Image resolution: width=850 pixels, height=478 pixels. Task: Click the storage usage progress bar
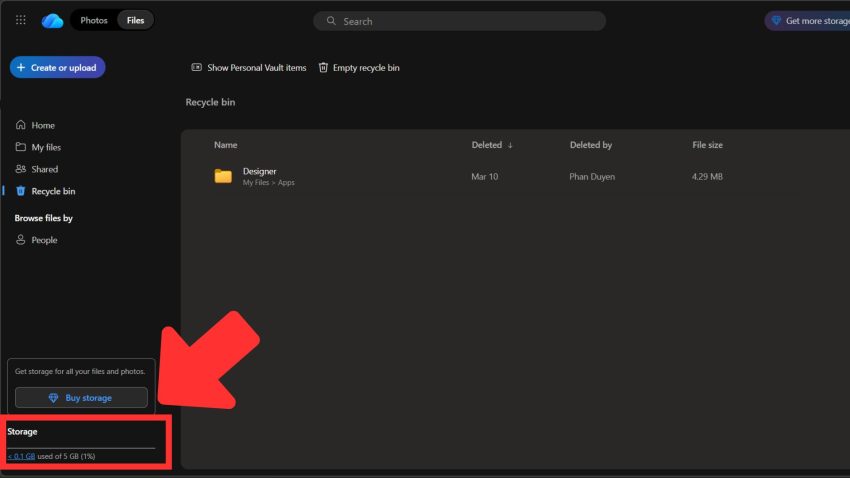(81, 448)
